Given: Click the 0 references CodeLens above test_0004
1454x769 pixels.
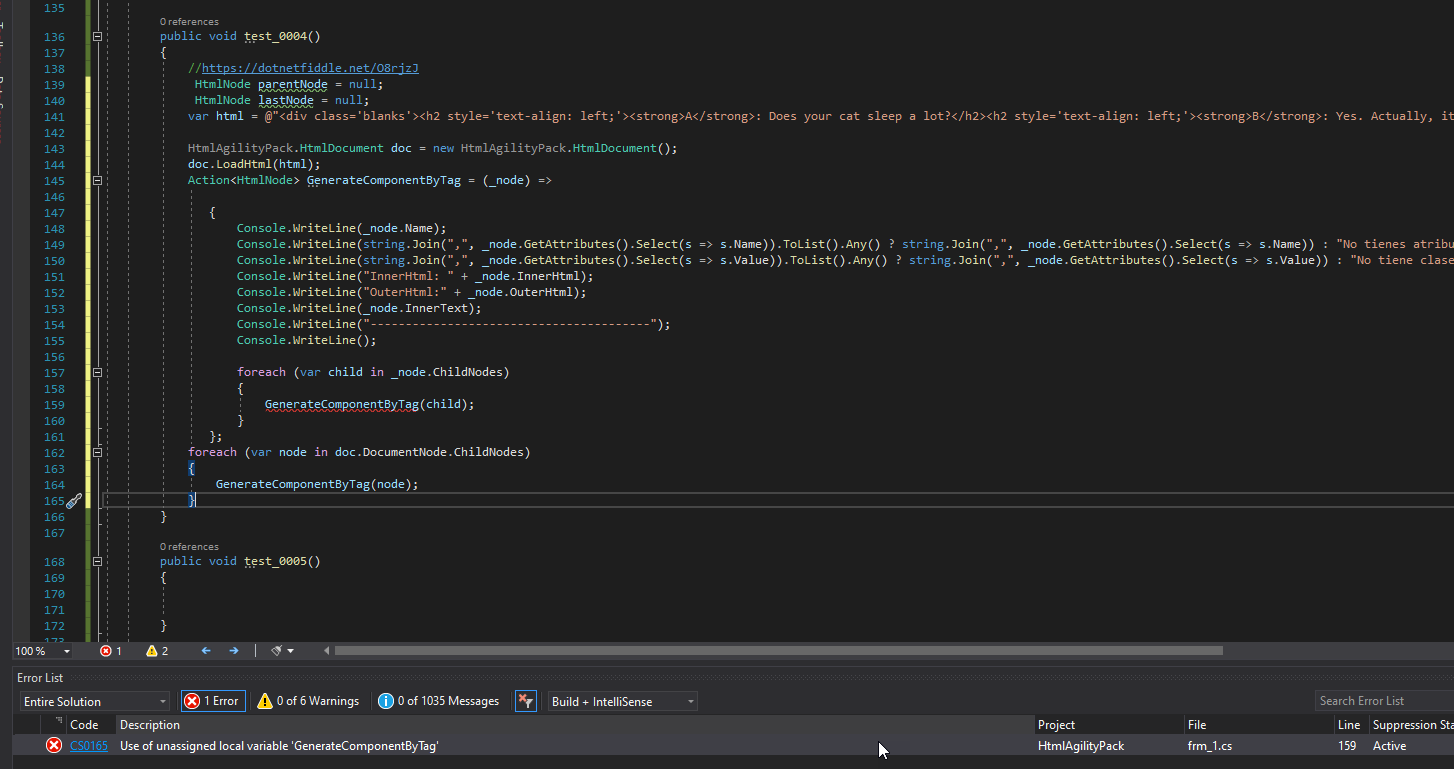Looking at the screenshot, I should (x=189, y=21).
